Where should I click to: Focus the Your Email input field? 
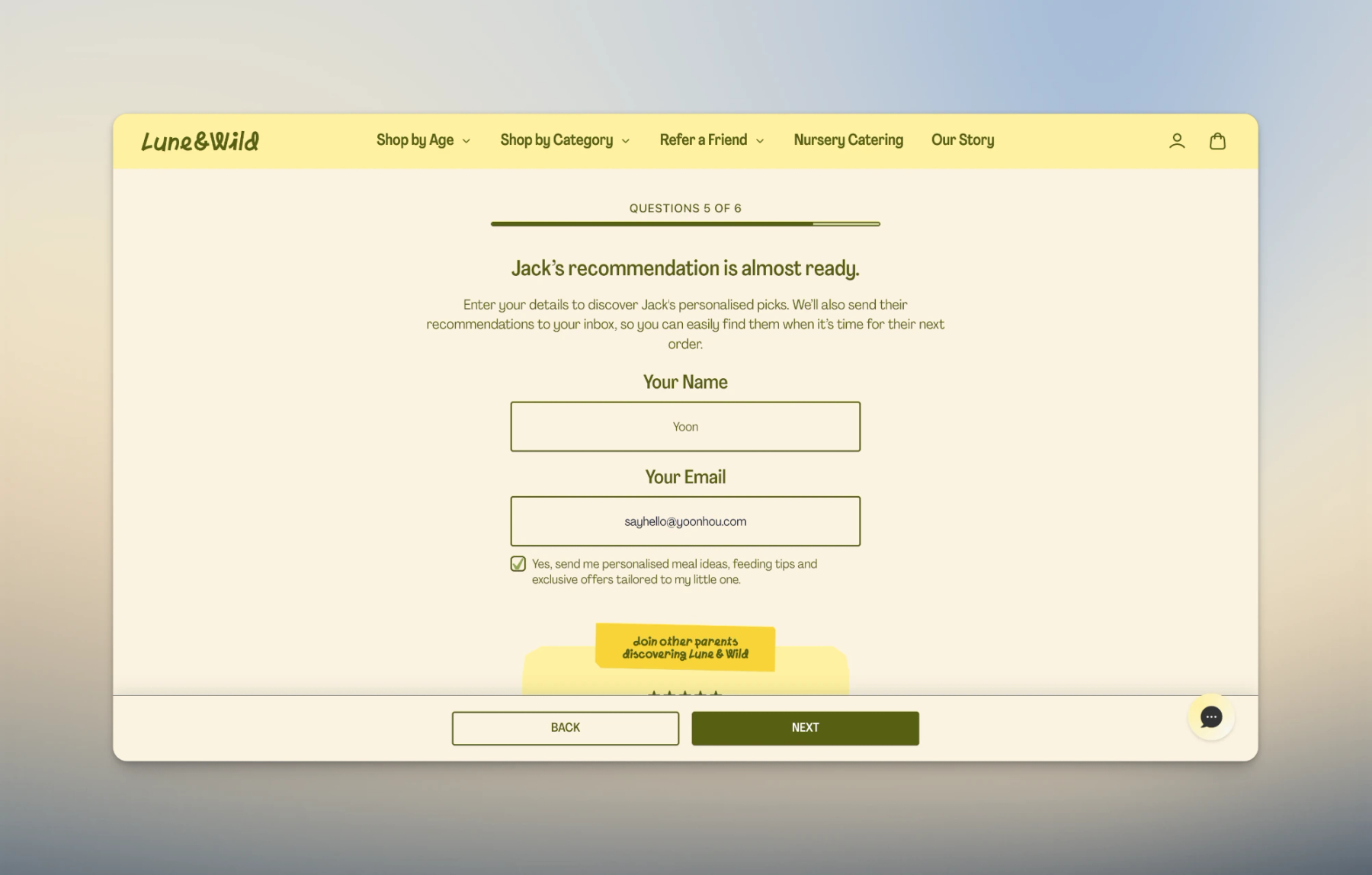pos(685,521)
